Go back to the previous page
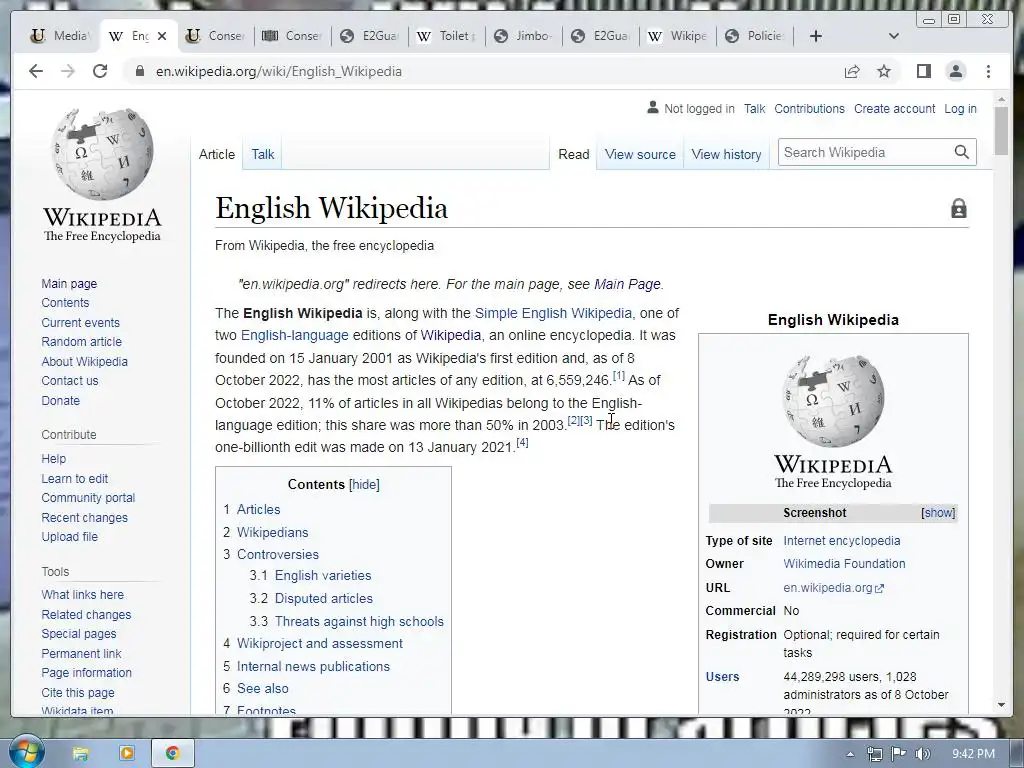Image resolution: width=1024 pixels, height=768 pixels. point(36,71)
